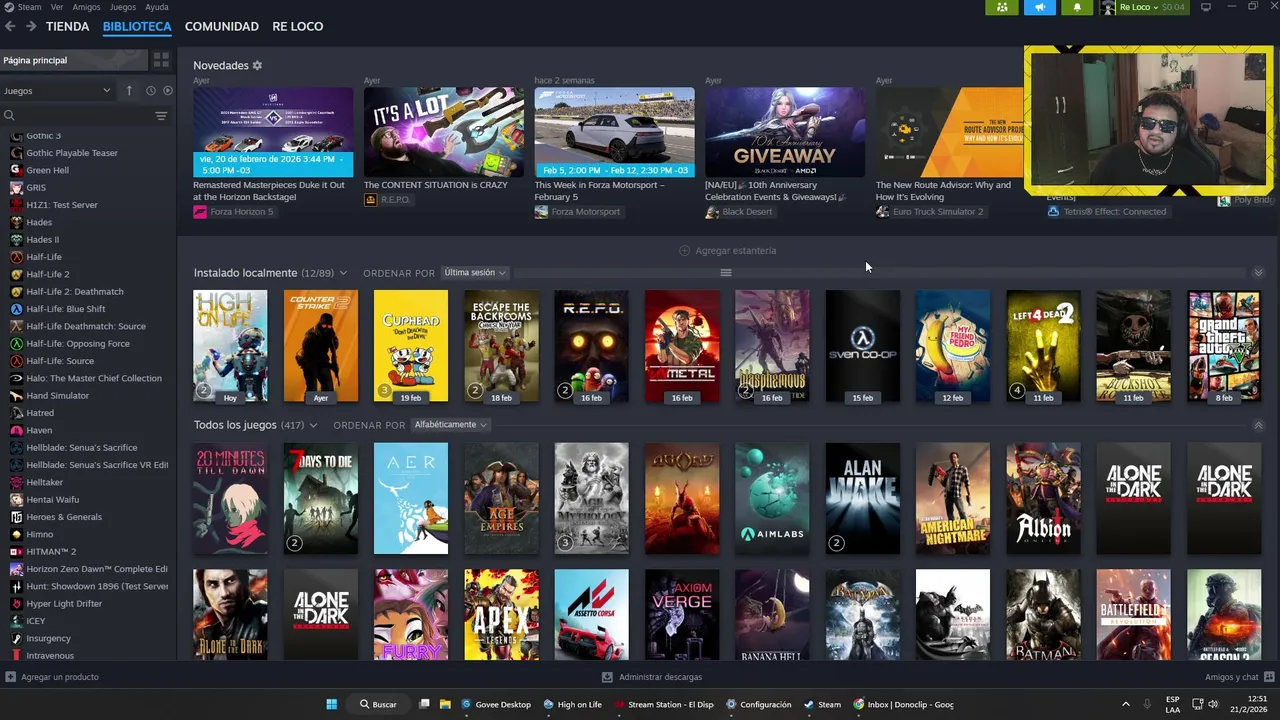Go back with the left arrow button

pyautogui.click(x=9, y=26)
